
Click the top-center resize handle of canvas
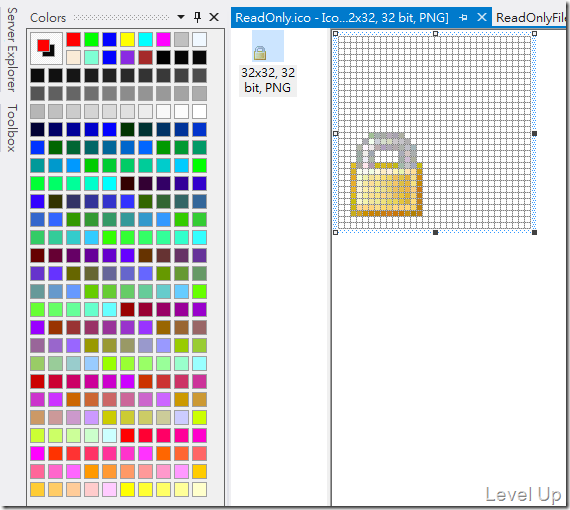pyautogui.click(x=435, y=33)
